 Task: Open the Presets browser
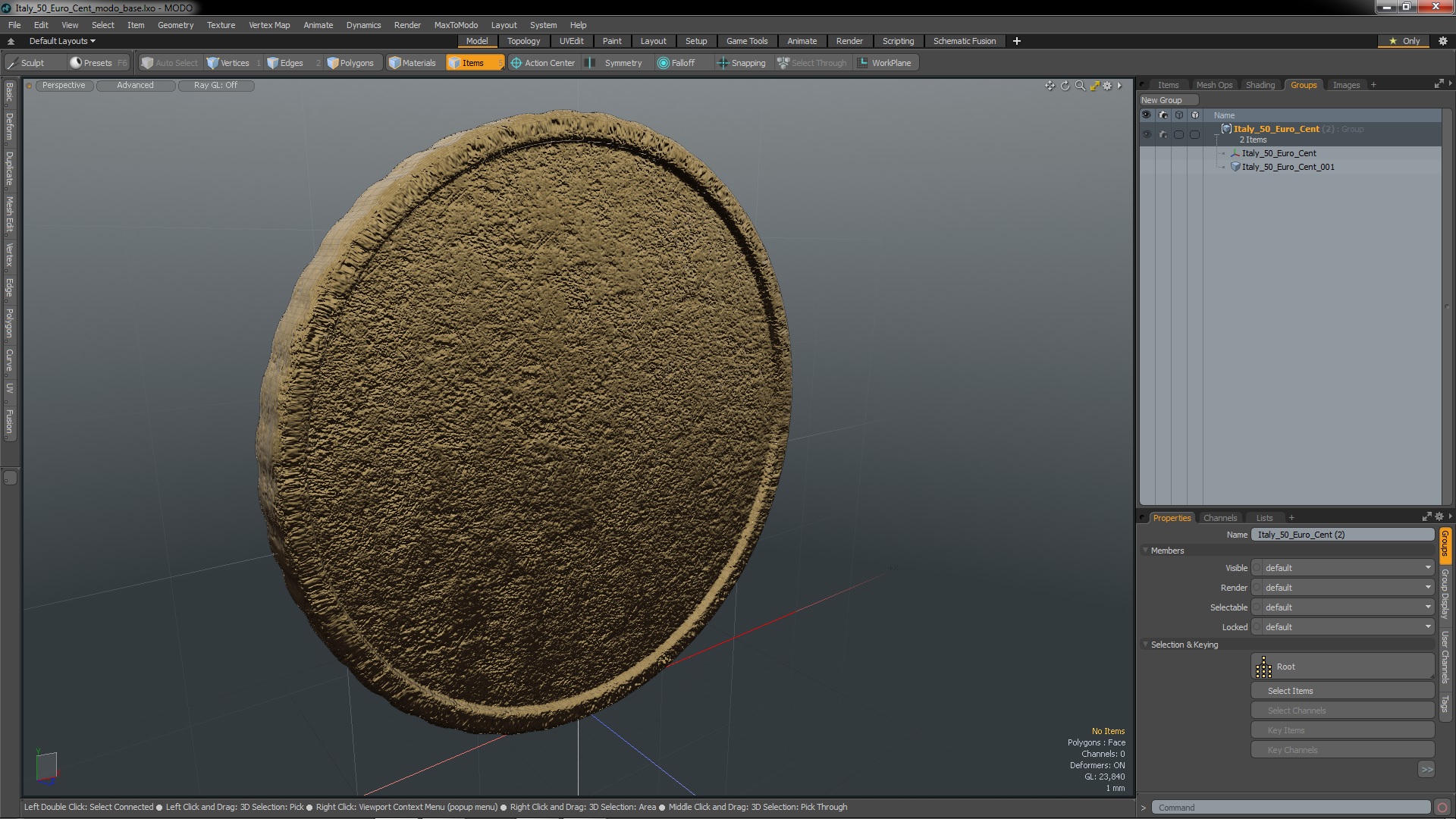pos(98,63)
